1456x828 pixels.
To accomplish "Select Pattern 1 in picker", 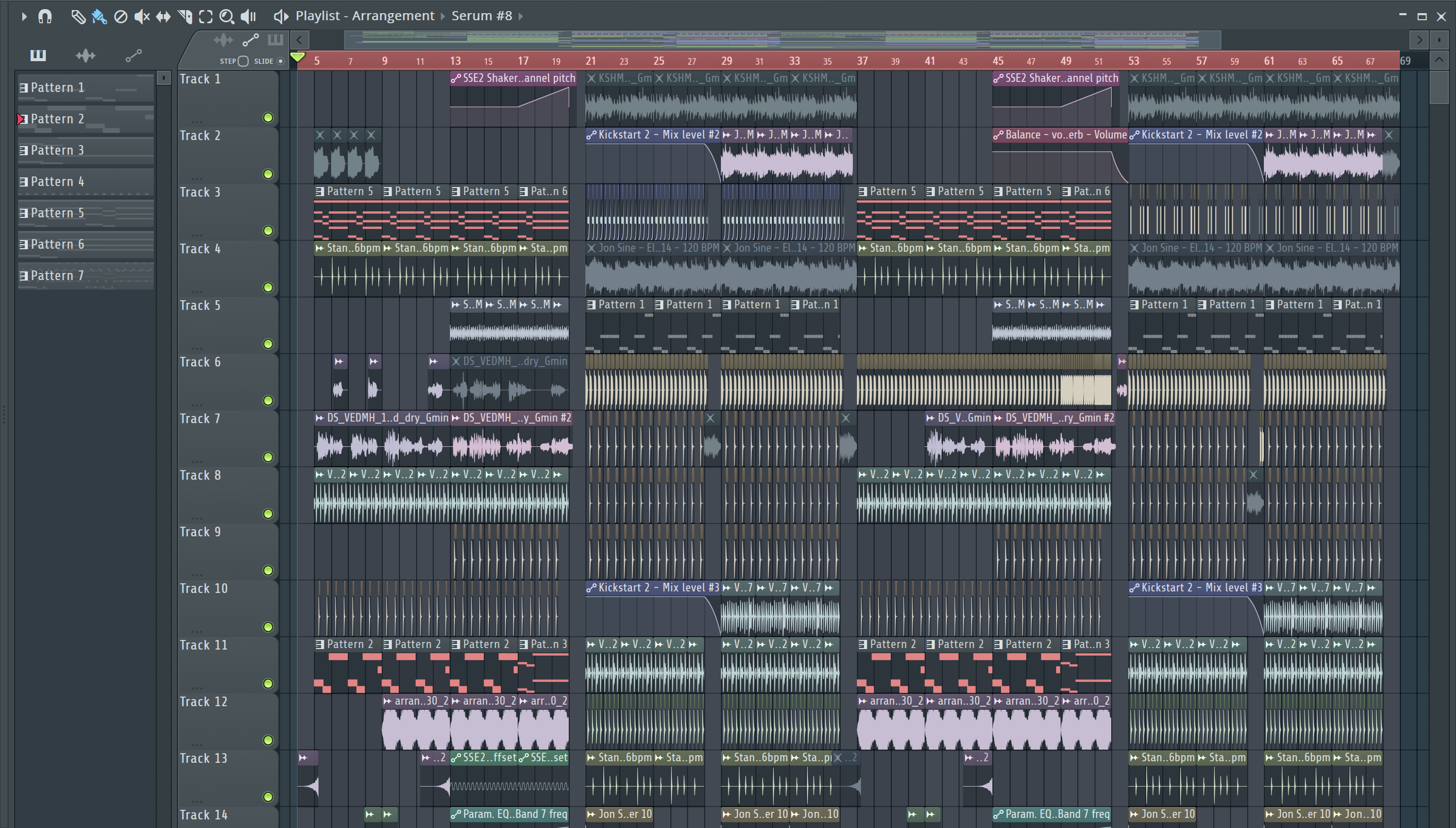I will click(86, 87).
